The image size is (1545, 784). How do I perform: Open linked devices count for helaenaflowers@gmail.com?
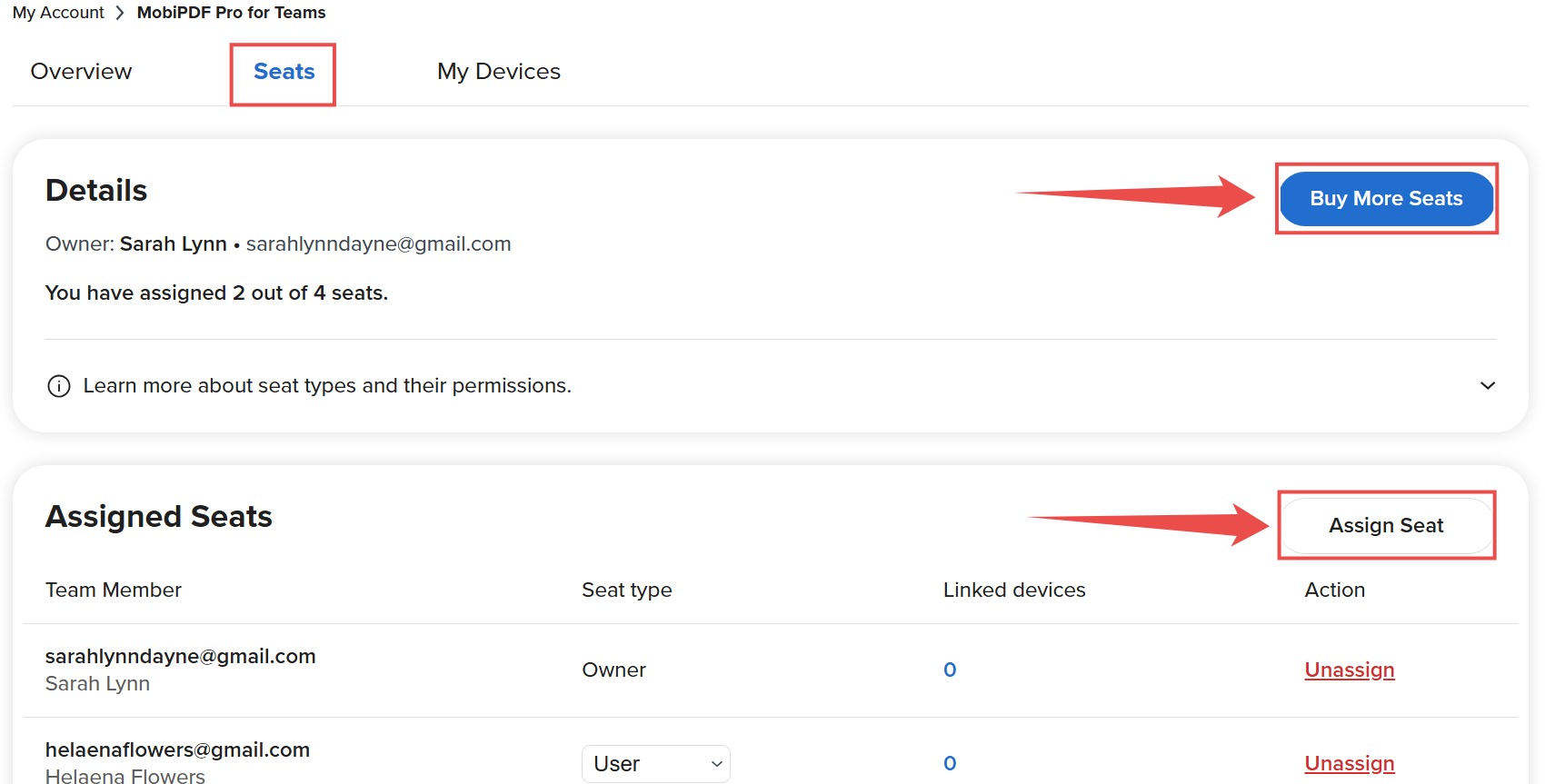point(950,764)
